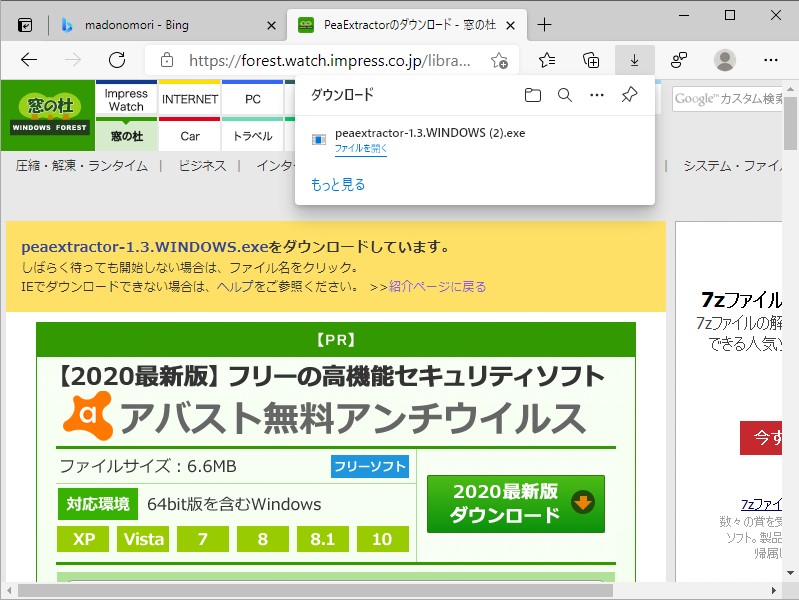Click the 7zファイル ad link

[x=761, y=504]
